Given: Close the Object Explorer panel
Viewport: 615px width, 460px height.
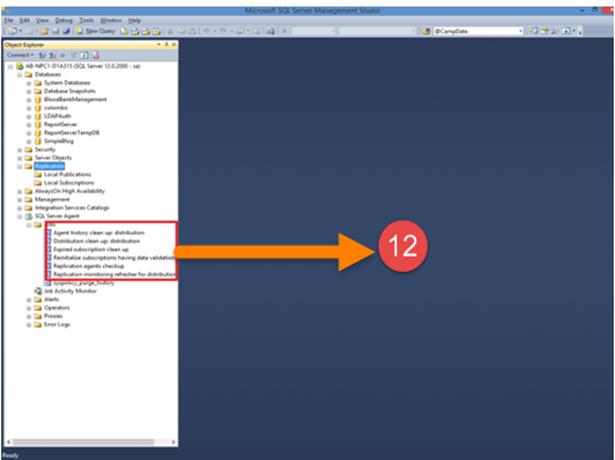Looking at the screenshot, I should (174, 45).
